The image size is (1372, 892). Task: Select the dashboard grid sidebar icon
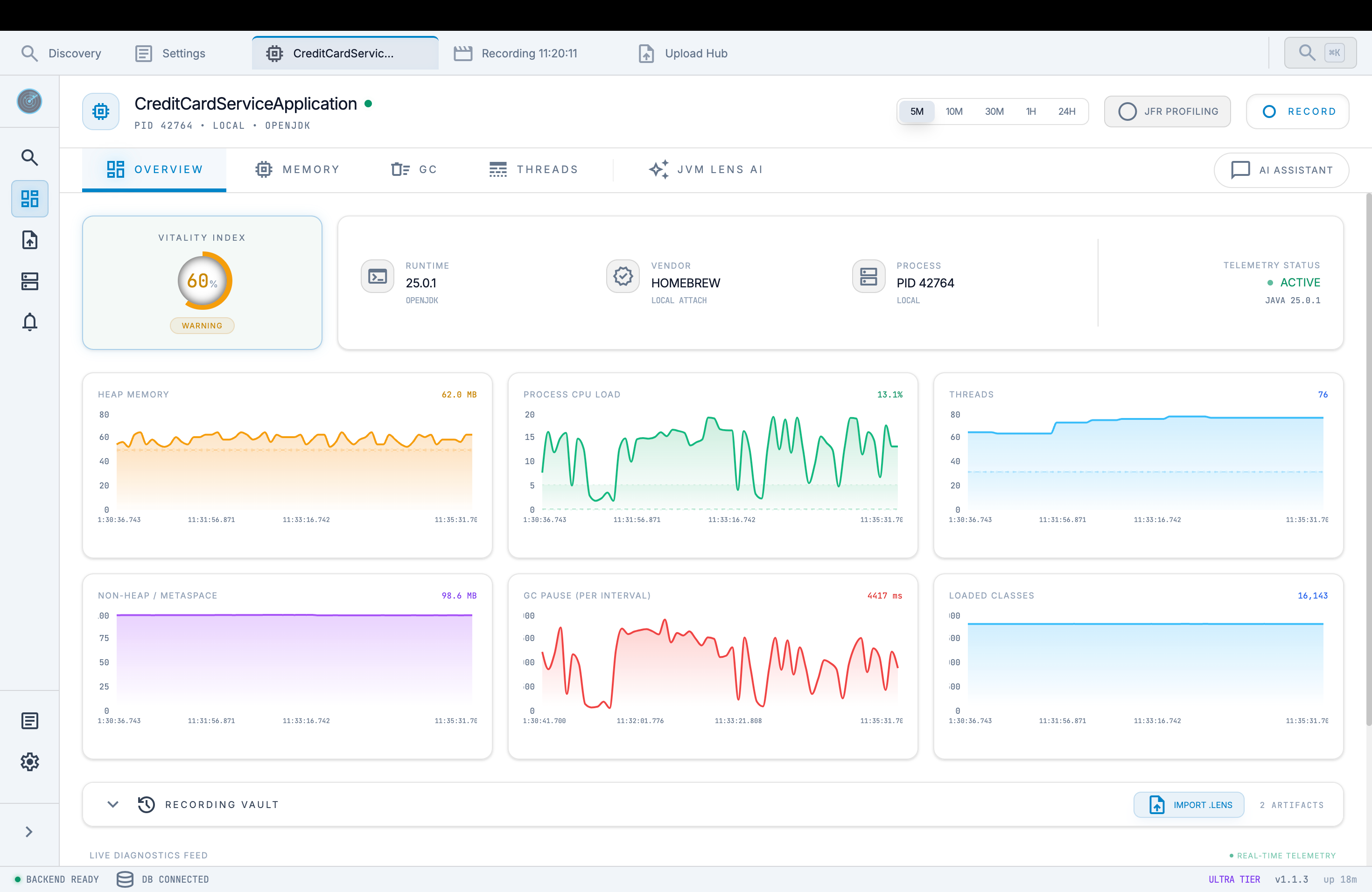click(29, 199)
